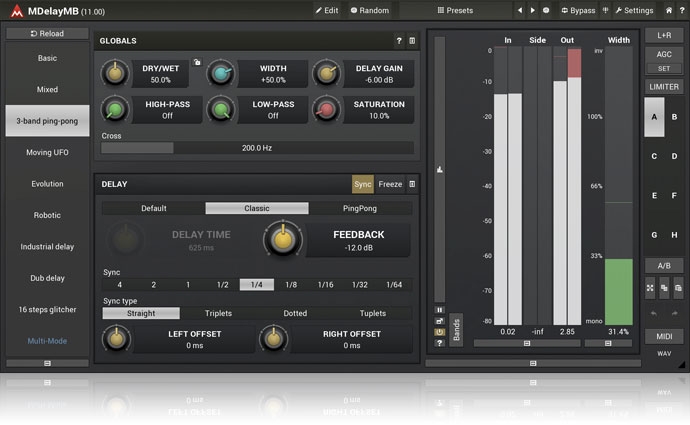Adjust the Cross frequency slider

[257, 147]
